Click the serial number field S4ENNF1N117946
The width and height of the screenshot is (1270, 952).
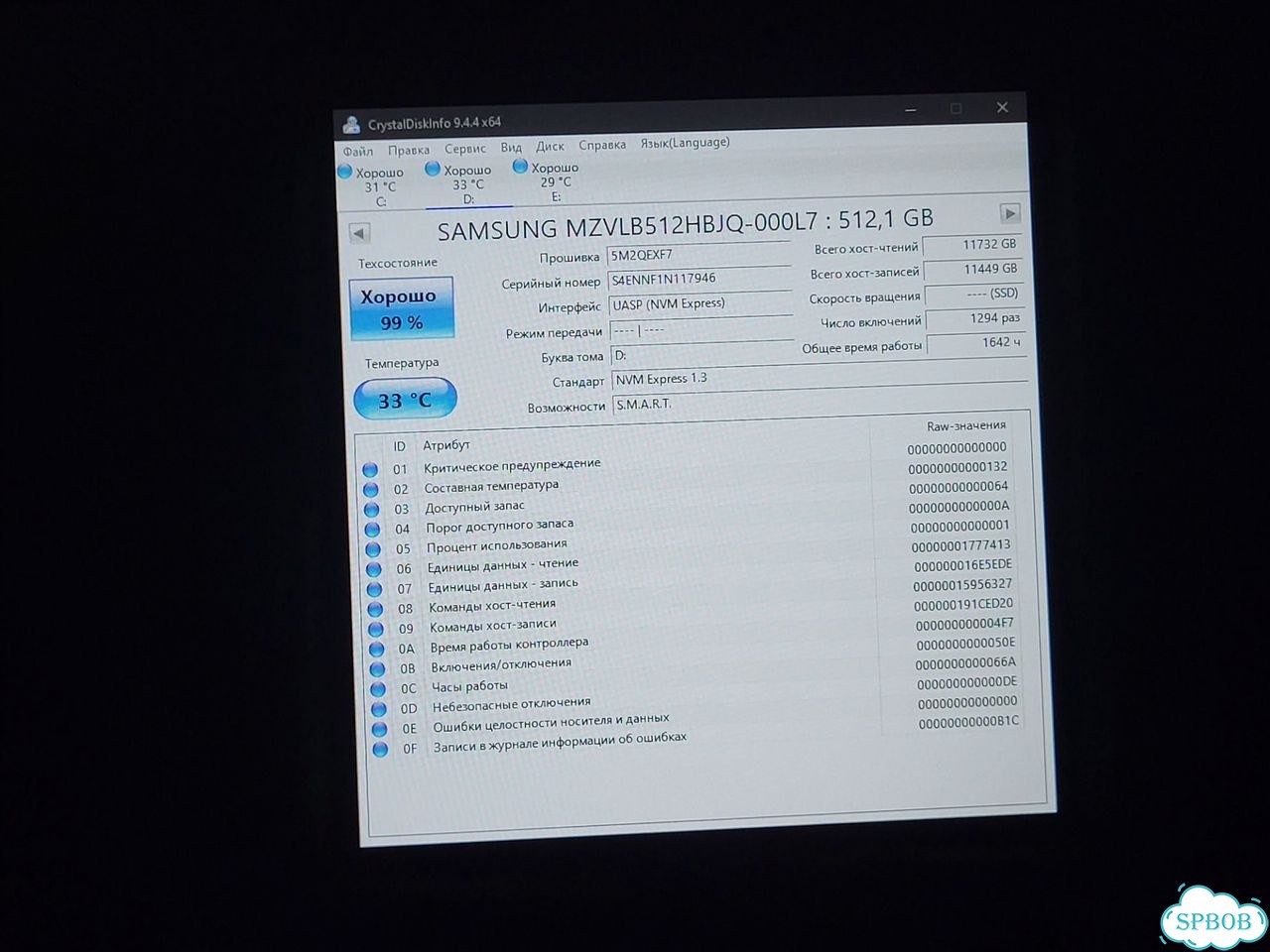coord(699,280)
